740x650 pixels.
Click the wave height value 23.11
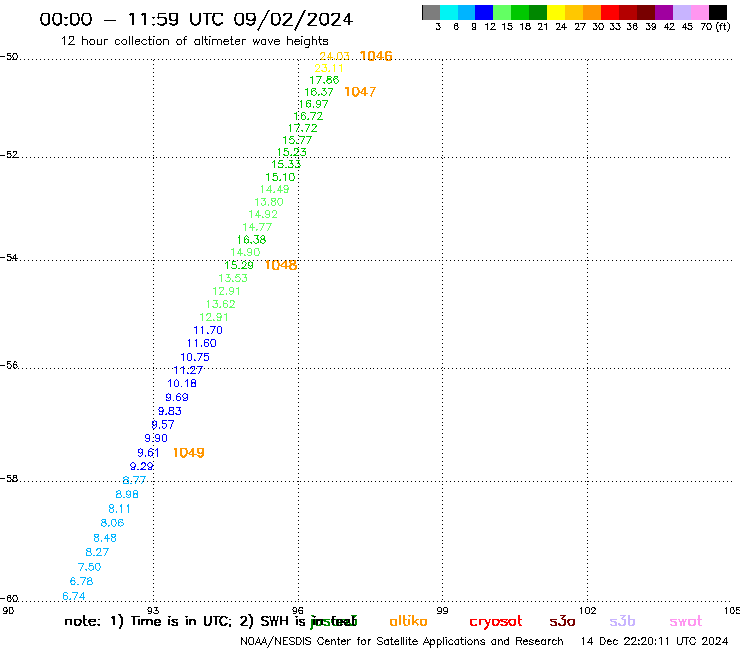[329, 68]
